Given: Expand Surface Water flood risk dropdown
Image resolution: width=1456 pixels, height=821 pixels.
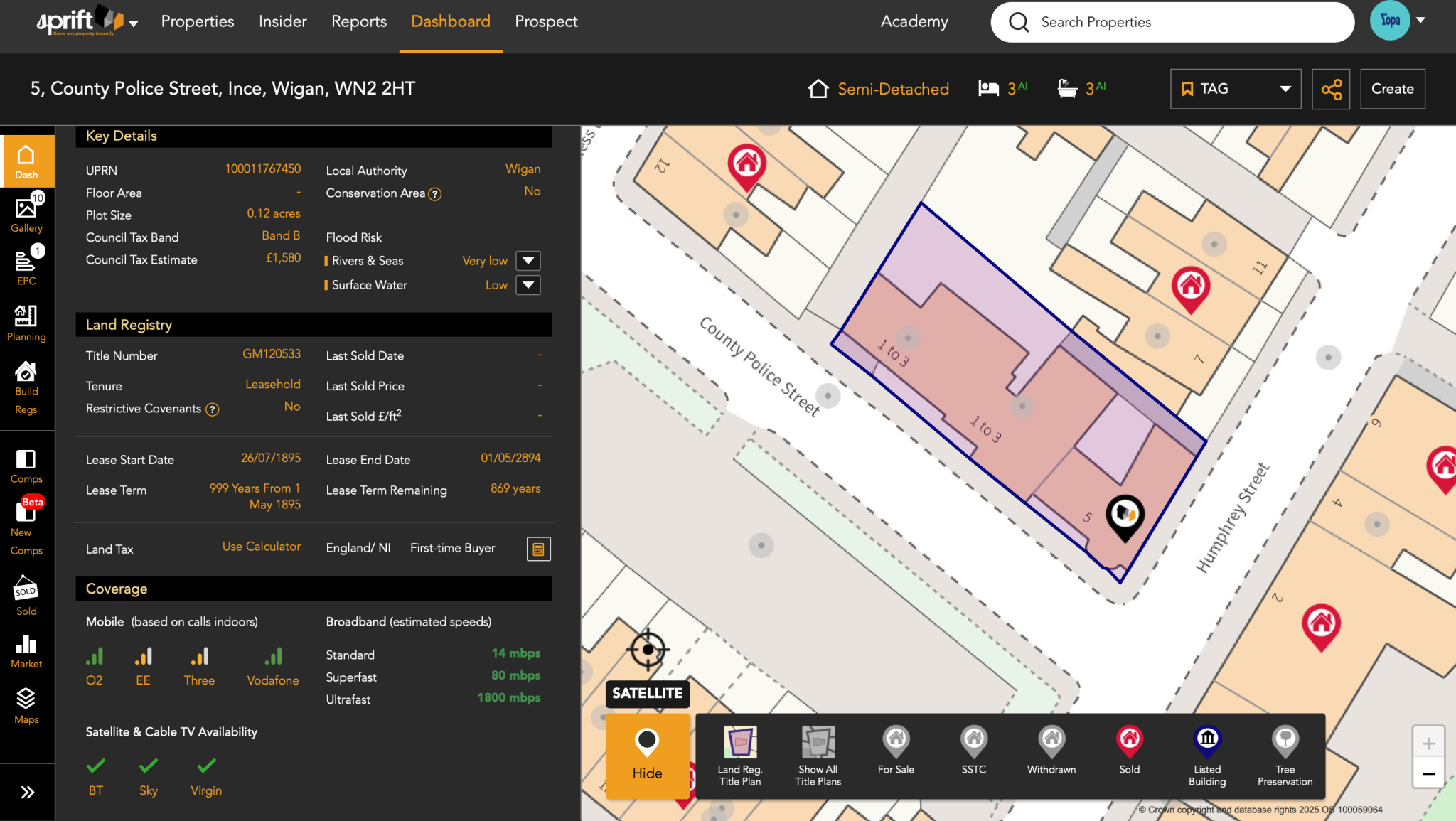Looking at the screenshot, I should [x=528, y=285].
